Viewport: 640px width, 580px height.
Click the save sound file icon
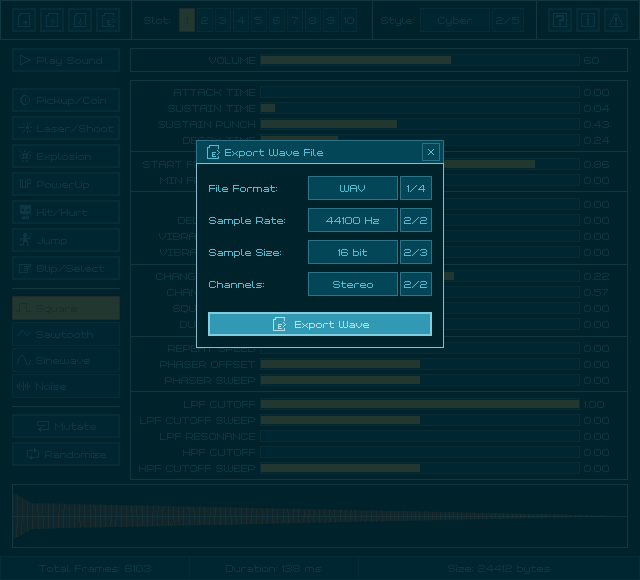(80, 20)
